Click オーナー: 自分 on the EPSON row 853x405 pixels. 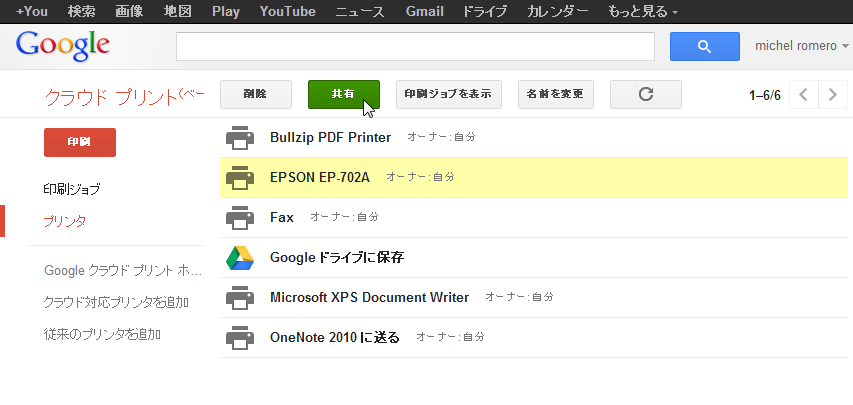tap(421, 177)
